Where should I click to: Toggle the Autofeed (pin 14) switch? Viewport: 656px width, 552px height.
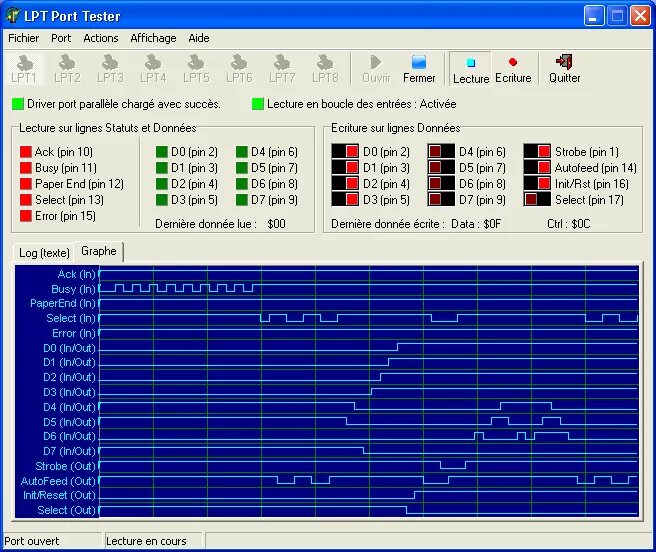(537, 167)
